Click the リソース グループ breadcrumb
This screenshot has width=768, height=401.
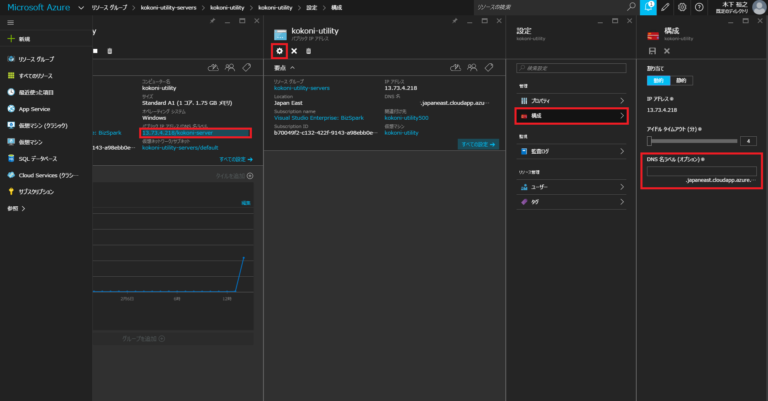pos(109,7)
